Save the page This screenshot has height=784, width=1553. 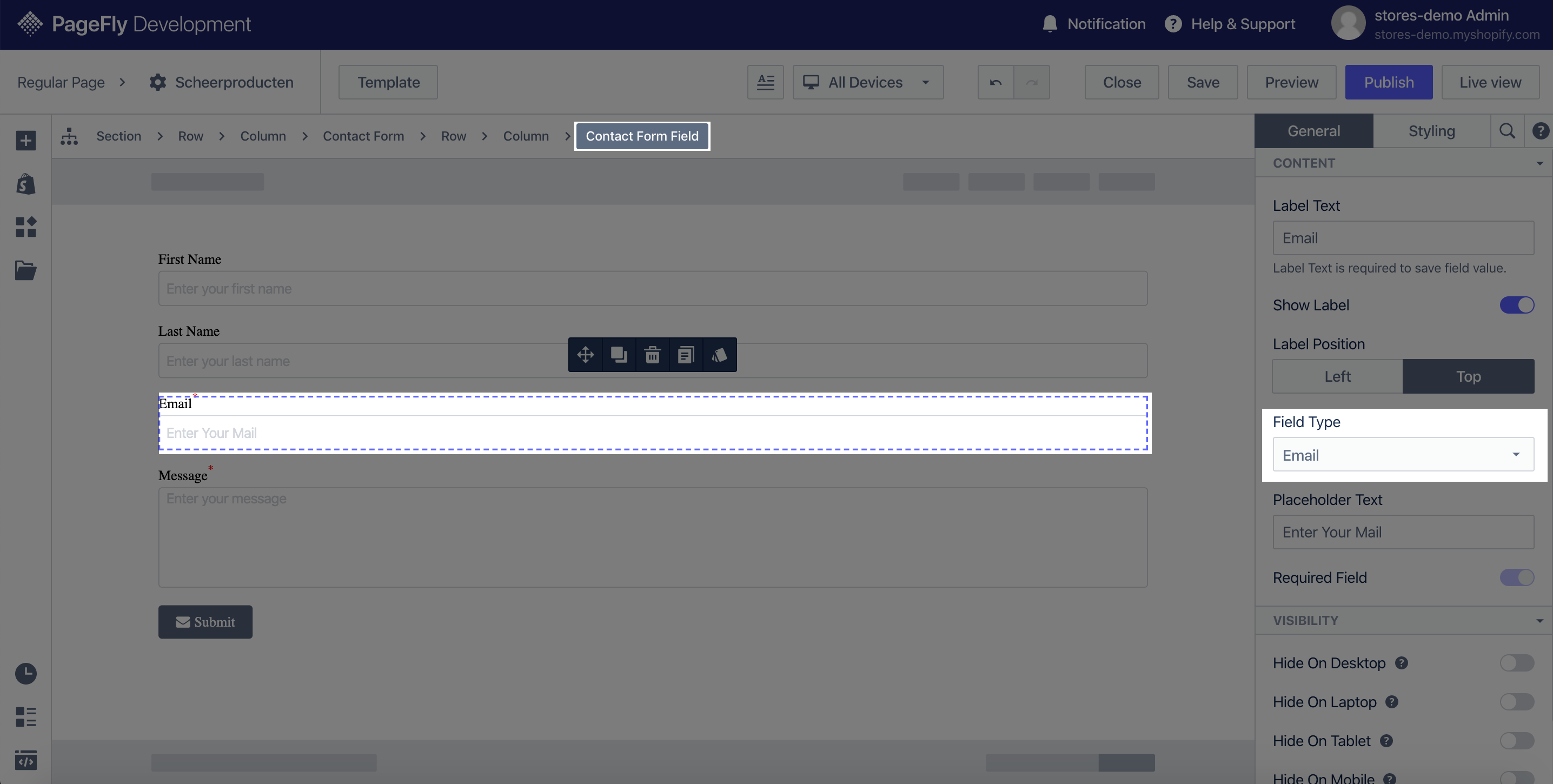pos(1203,82)
